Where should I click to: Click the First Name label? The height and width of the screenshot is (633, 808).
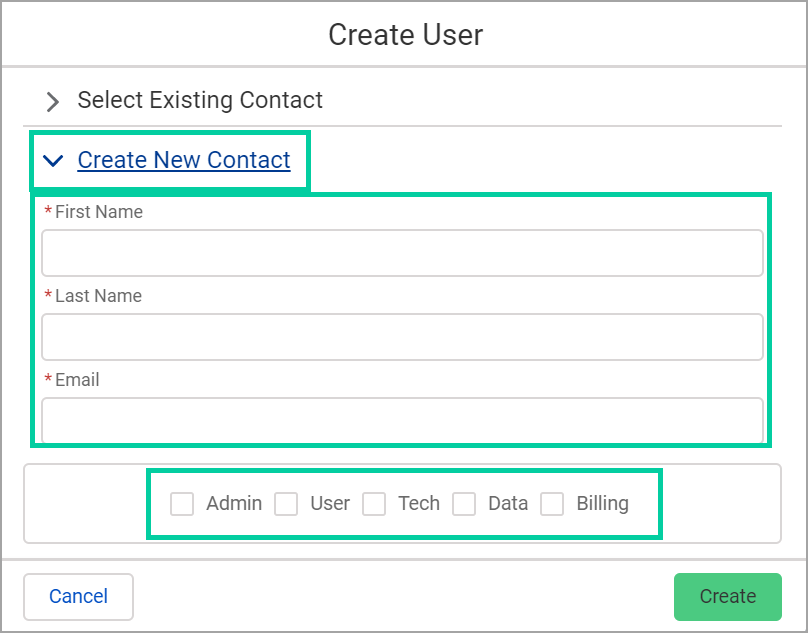click(102, 212)
